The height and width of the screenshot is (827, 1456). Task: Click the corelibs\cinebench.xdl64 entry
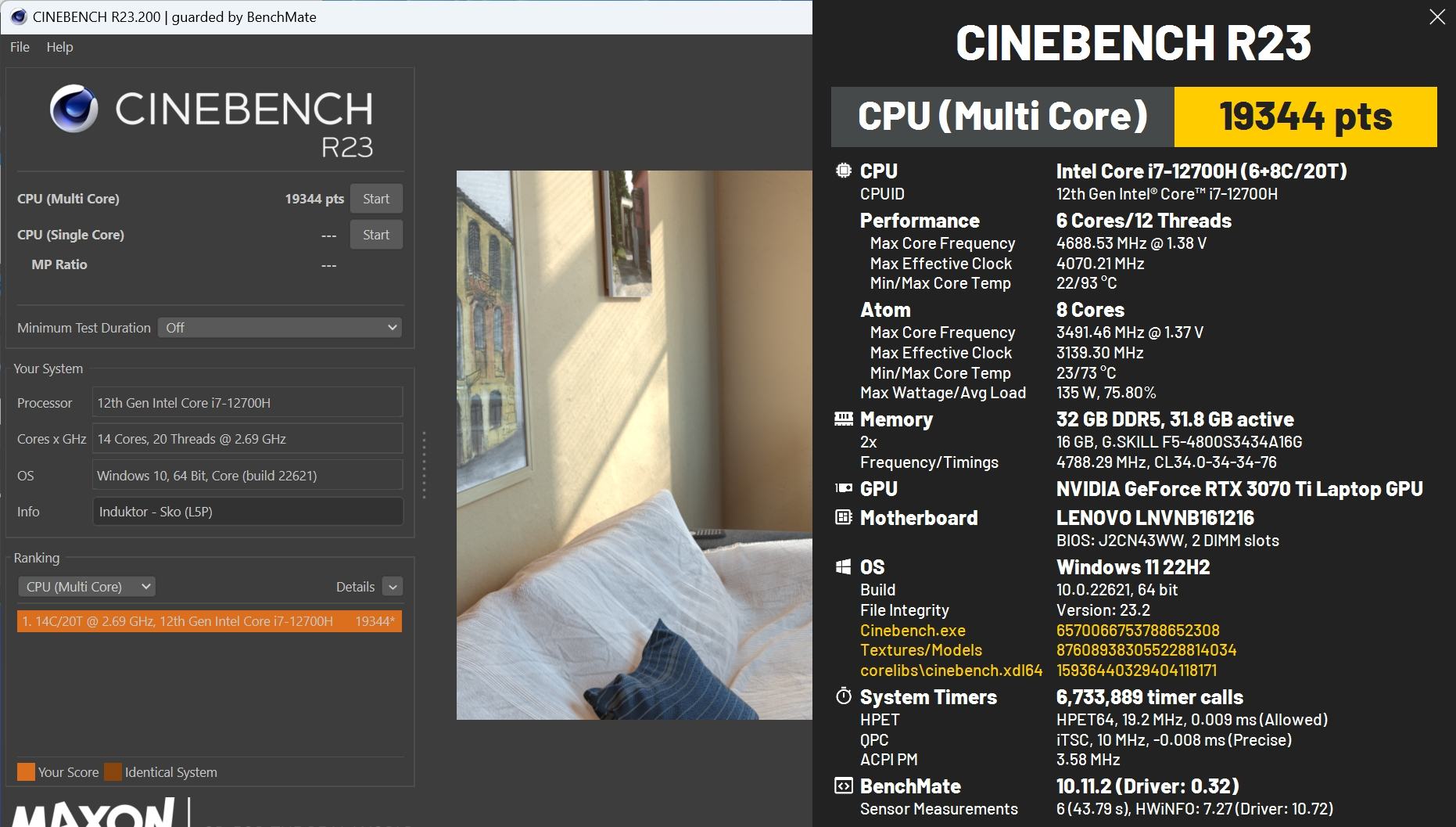[951, 671]
